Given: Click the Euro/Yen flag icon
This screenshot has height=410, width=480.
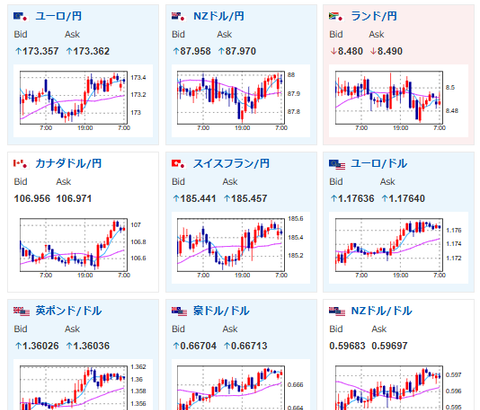Looking at the screenshot, I should pos(20,16).
